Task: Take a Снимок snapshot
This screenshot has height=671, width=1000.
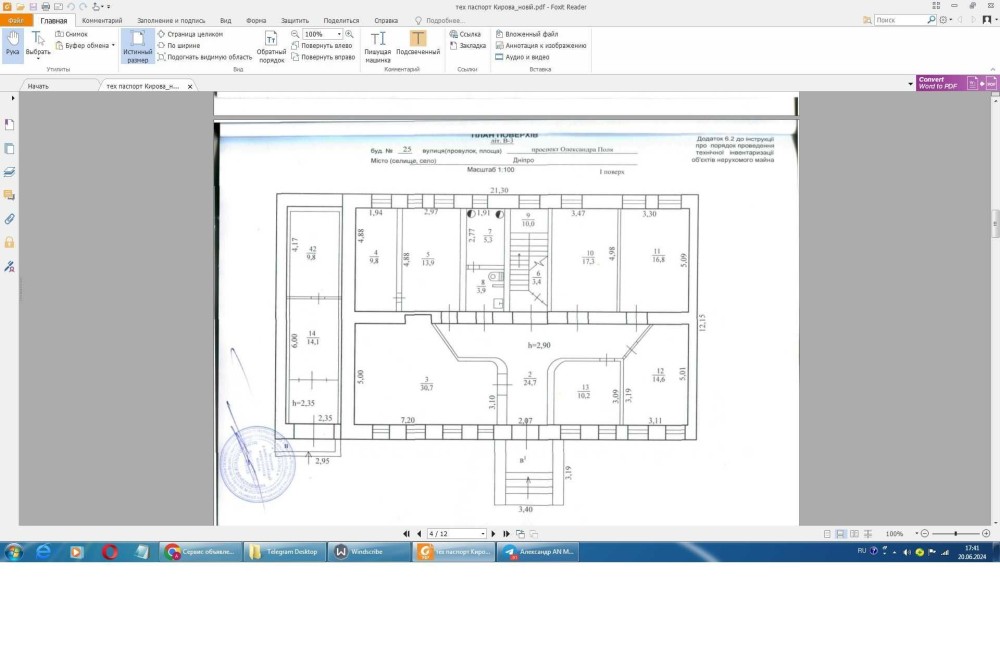Action: pos(71,34)
